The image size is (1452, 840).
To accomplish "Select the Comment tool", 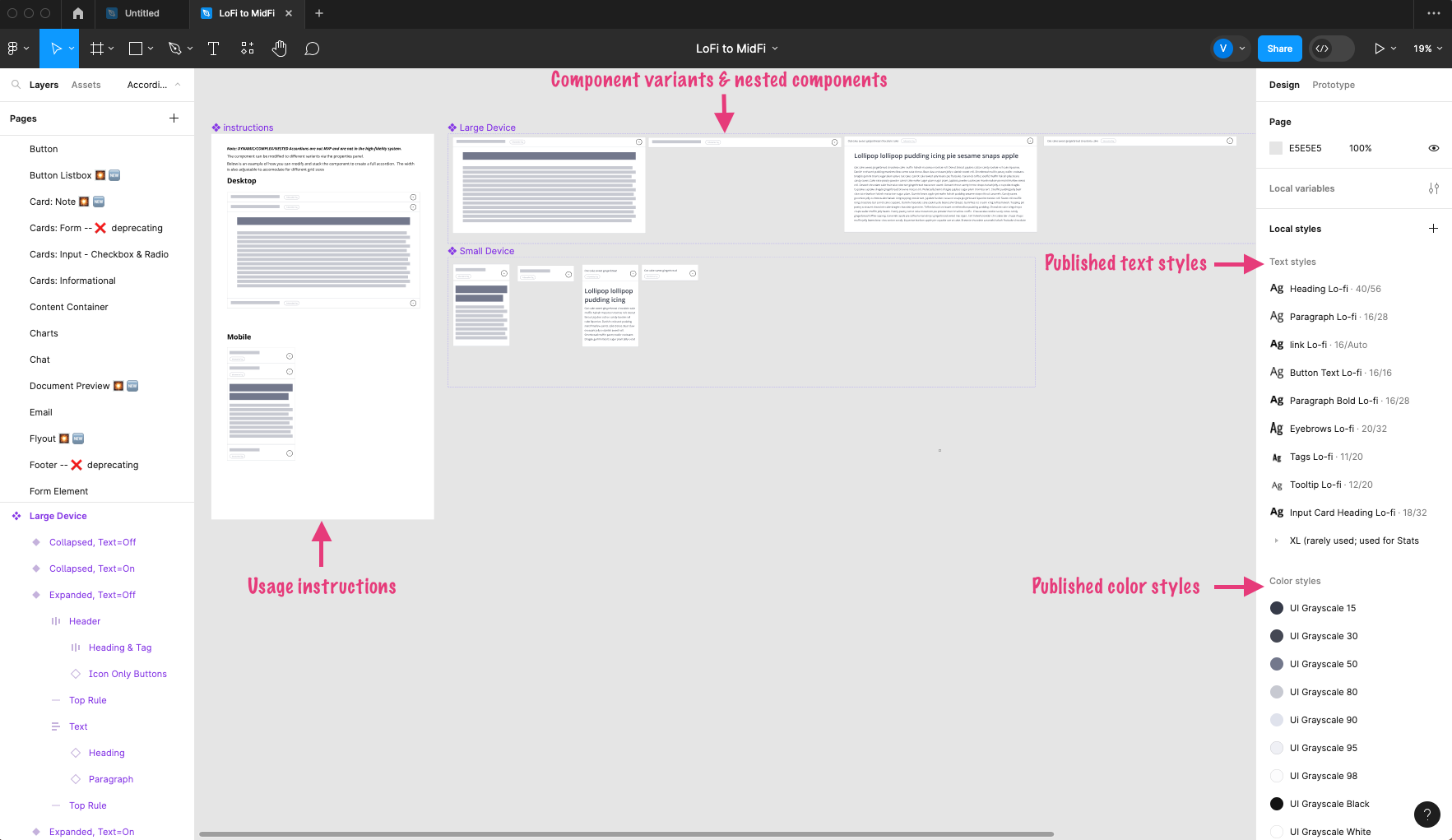I will pos(312,49).
